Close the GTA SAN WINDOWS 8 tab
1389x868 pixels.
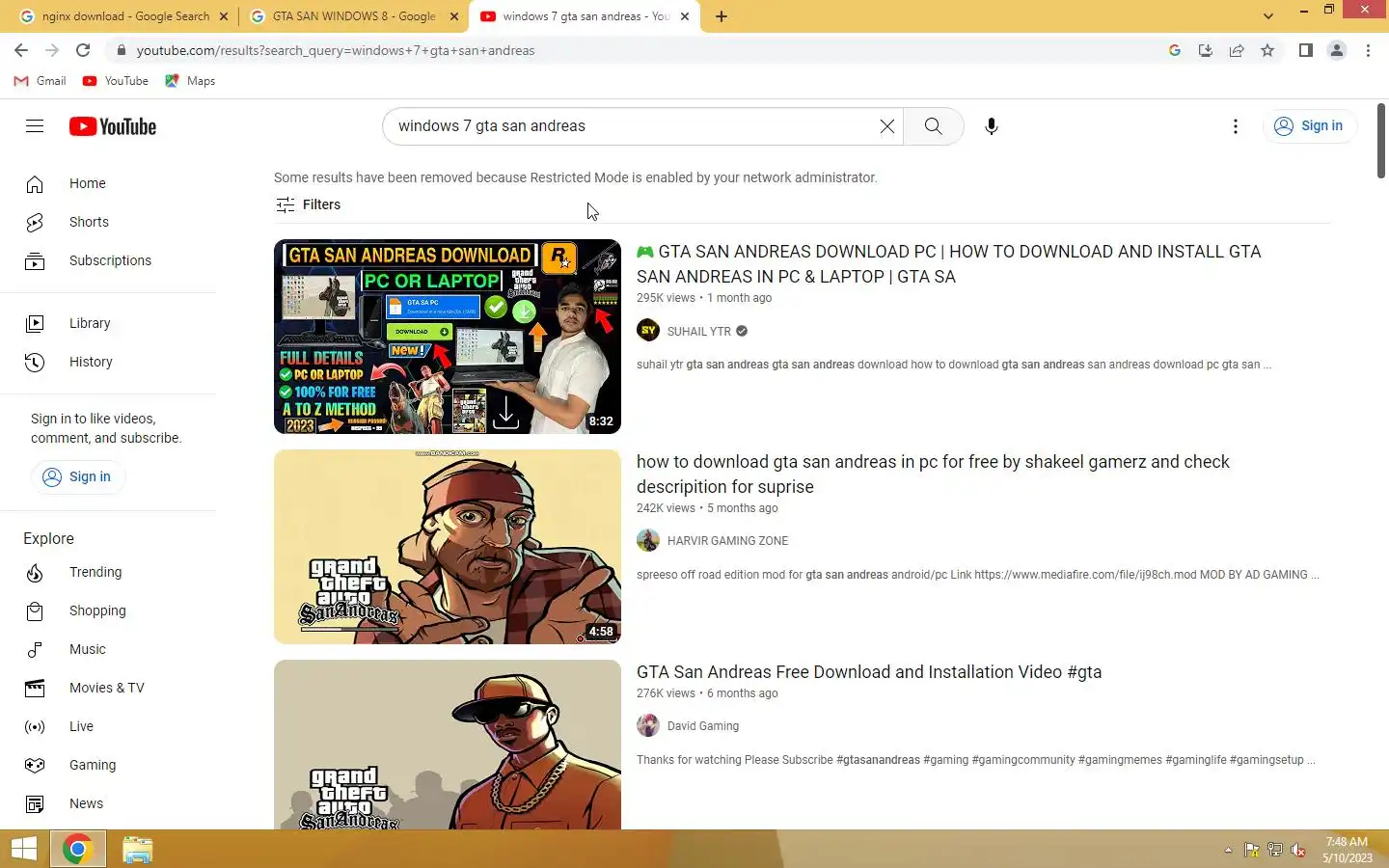point(454,16)
